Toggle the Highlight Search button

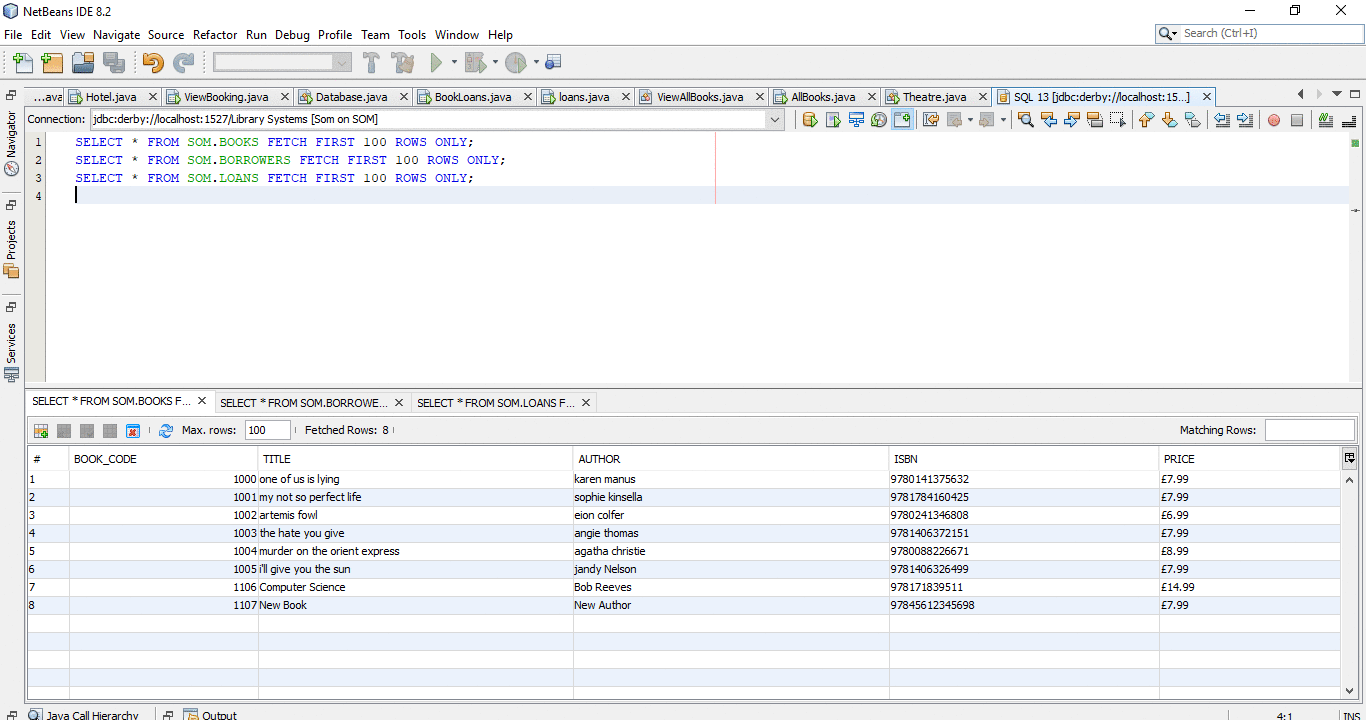(x=1095, y=120)
